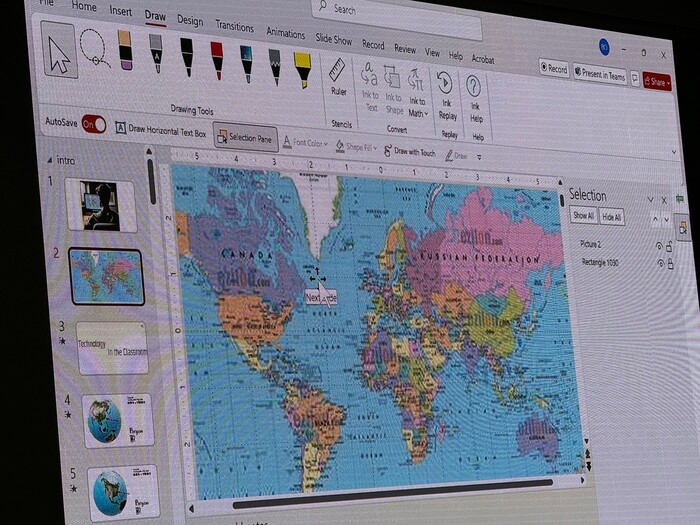Select slide 4 globe thumbnail
Screen dimensions: 700x525
pyautogui.click(x=118, y=421)
